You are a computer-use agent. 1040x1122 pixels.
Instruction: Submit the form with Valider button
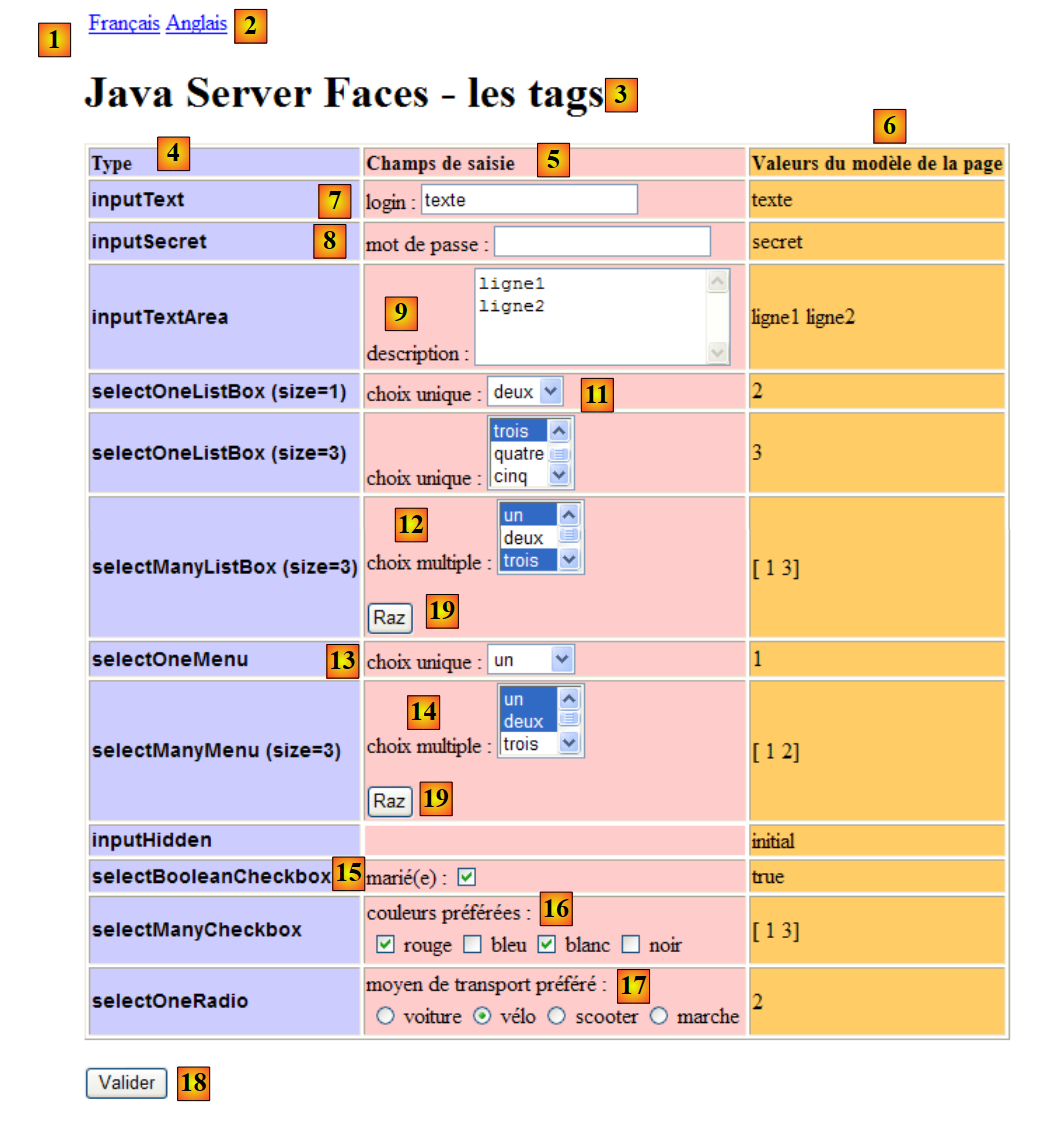pos(126,1083)
